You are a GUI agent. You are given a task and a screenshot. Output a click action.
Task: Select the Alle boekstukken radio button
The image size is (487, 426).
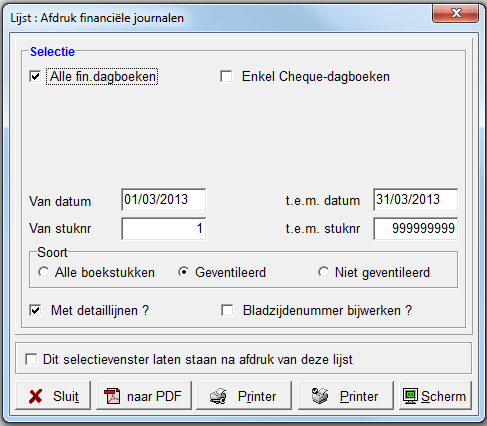coord(43,272)
